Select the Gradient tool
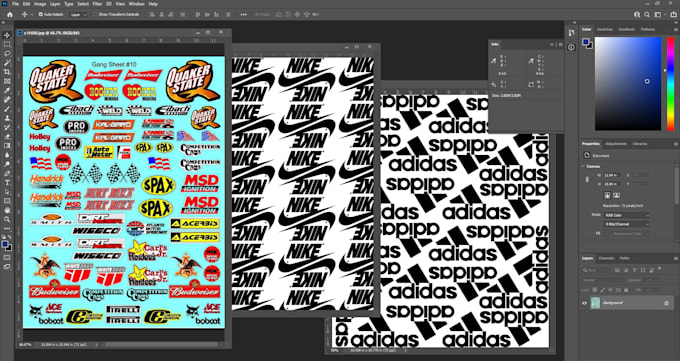 (7, 146)
